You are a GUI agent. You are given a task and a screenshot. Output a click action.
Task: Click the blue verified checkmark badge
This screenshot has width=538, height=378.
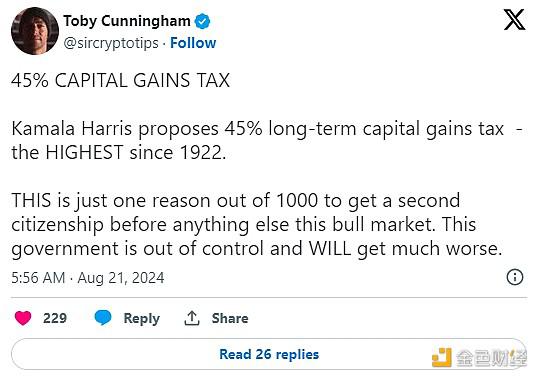tap(202, 21)
